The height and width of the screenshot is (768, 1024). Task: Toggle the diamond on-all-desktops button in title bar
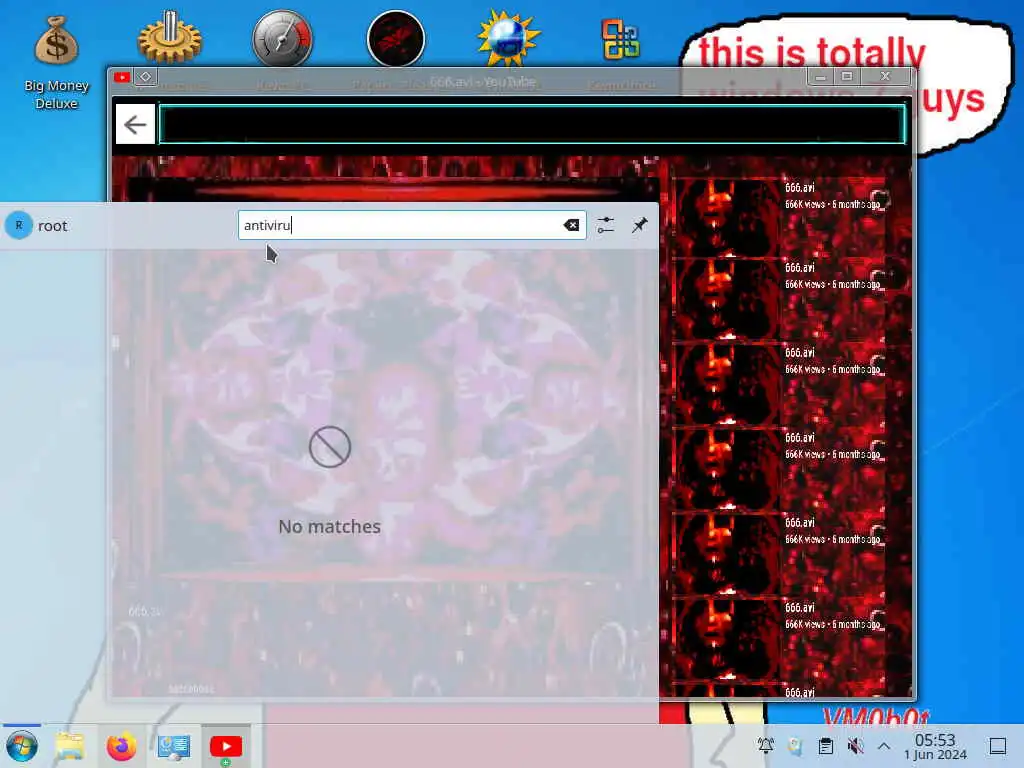tap(146, 78)
